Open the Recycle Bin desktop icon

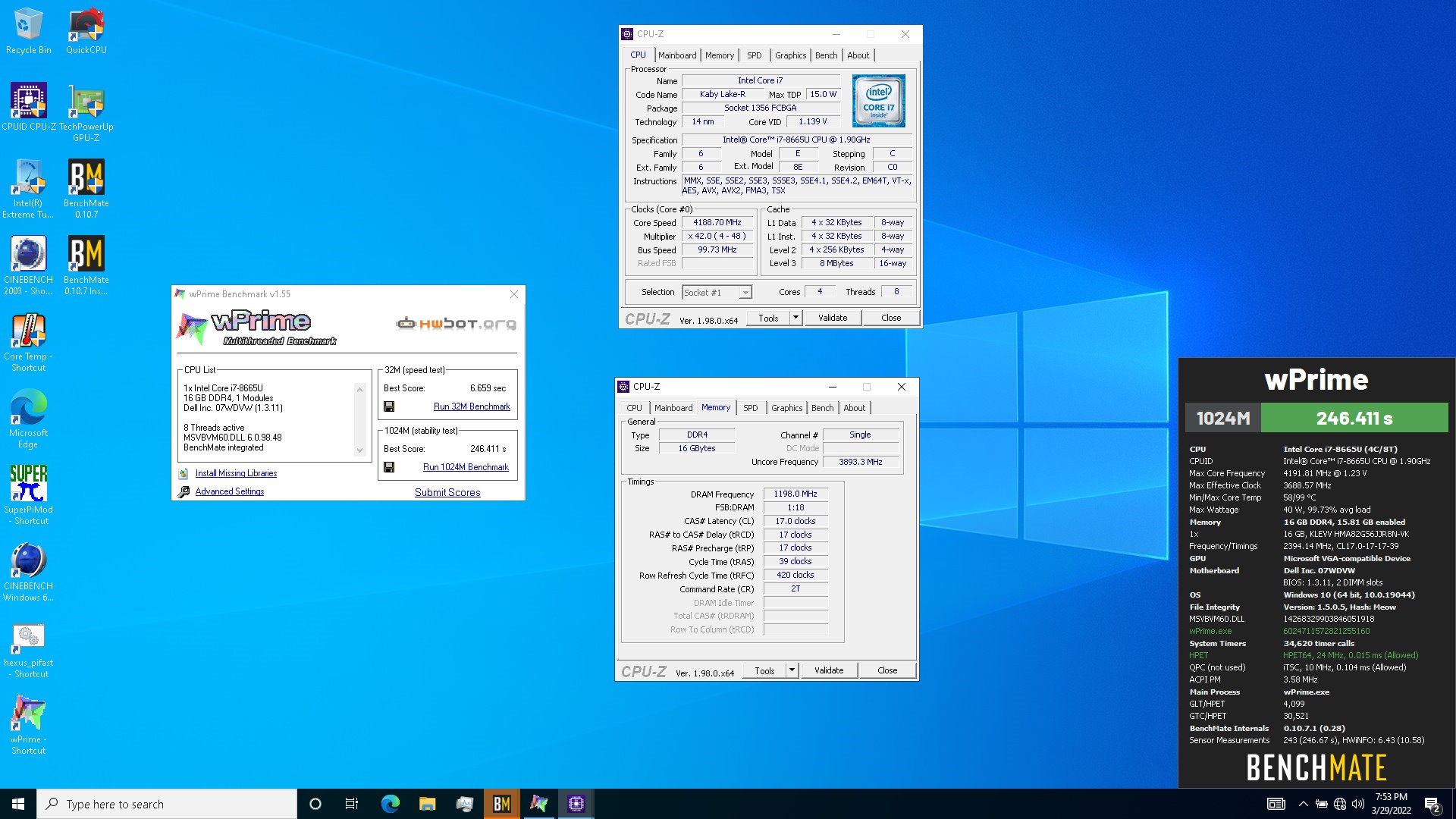[x=28, y=32]
